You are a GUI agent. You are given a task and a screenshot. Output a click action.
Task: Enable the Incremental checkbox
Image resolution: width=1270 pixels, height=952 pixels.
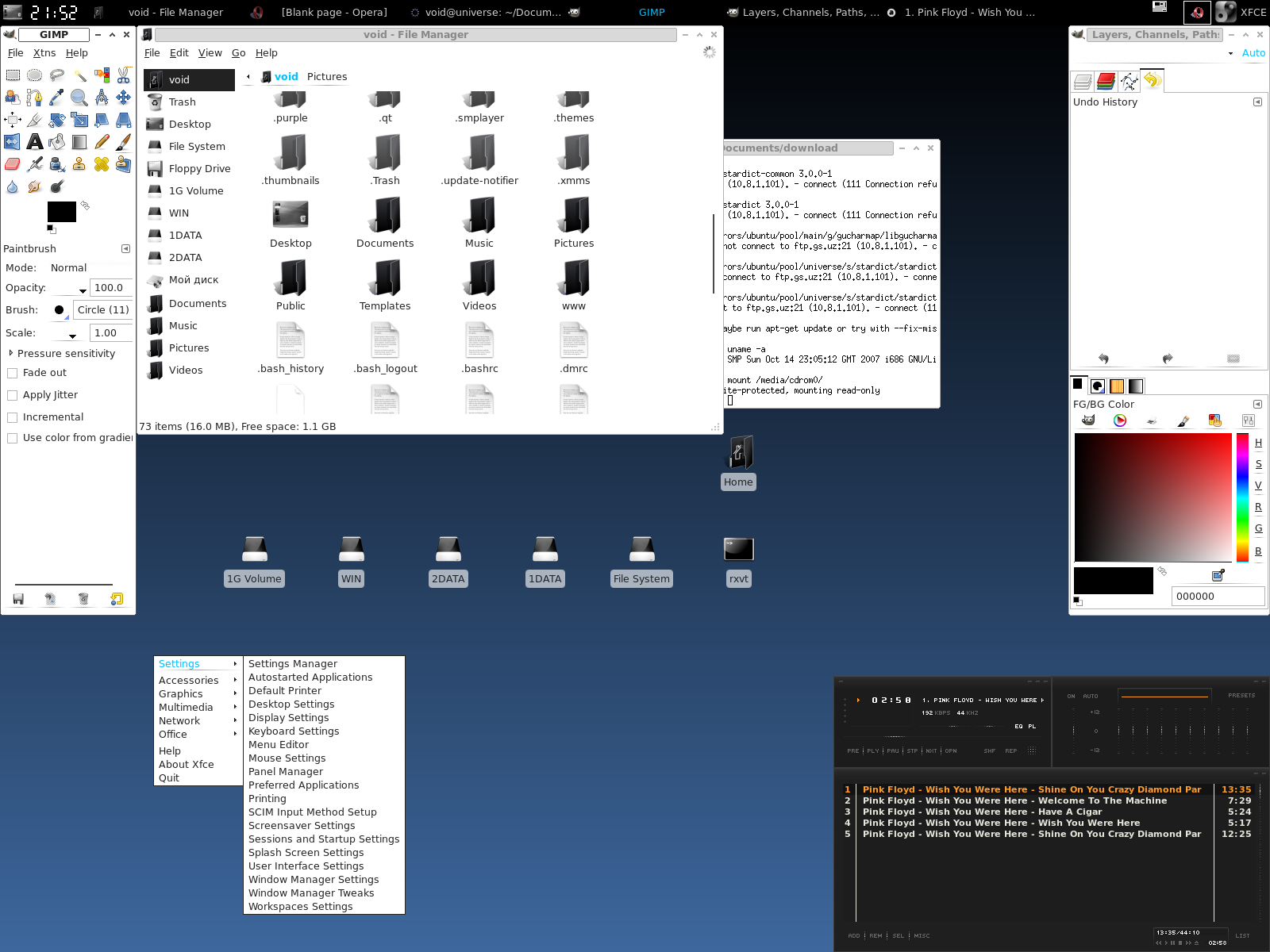[x=12, y=417]
